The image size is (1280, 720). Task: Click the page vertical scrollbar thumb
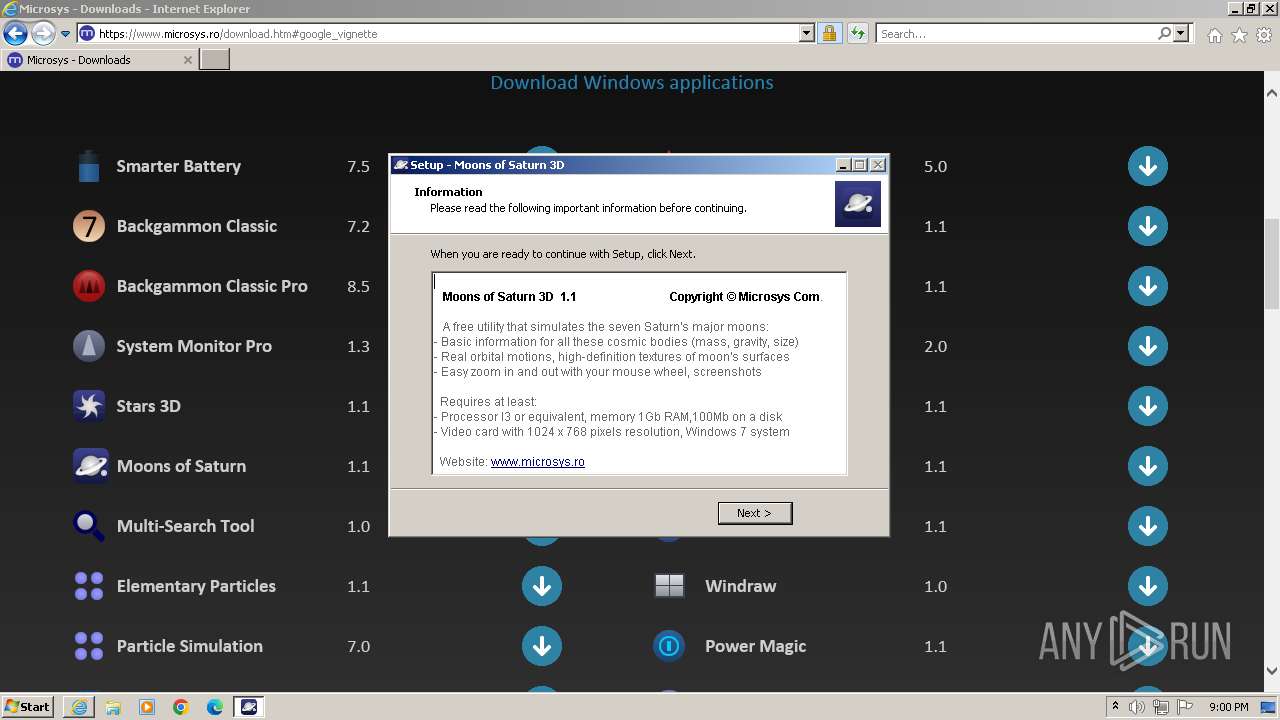pos(1272,265)
